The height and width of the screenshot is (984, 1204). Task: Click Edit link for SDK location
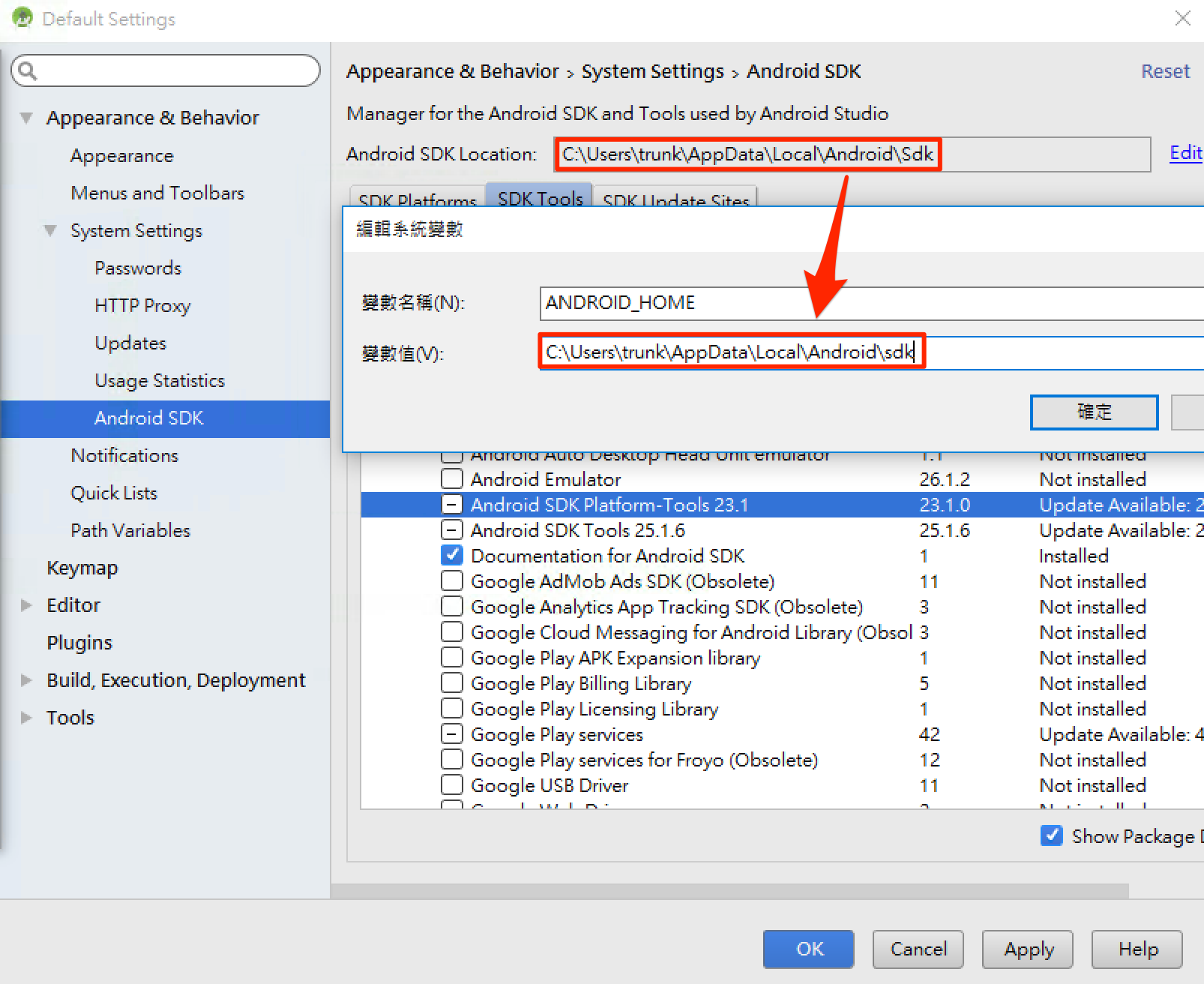click(x=1186, y=153)
